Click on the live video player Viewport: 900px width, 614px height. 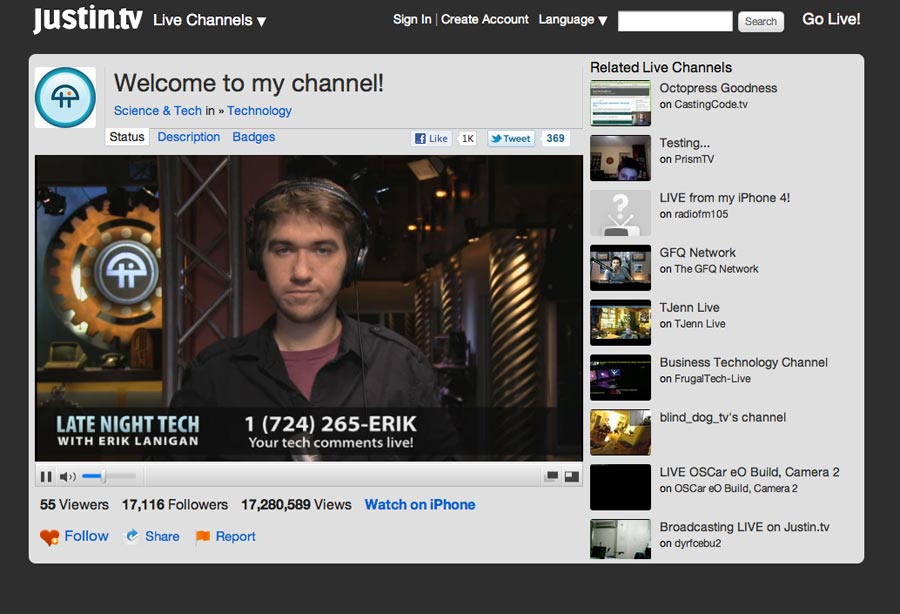click(x=309, y=308)
